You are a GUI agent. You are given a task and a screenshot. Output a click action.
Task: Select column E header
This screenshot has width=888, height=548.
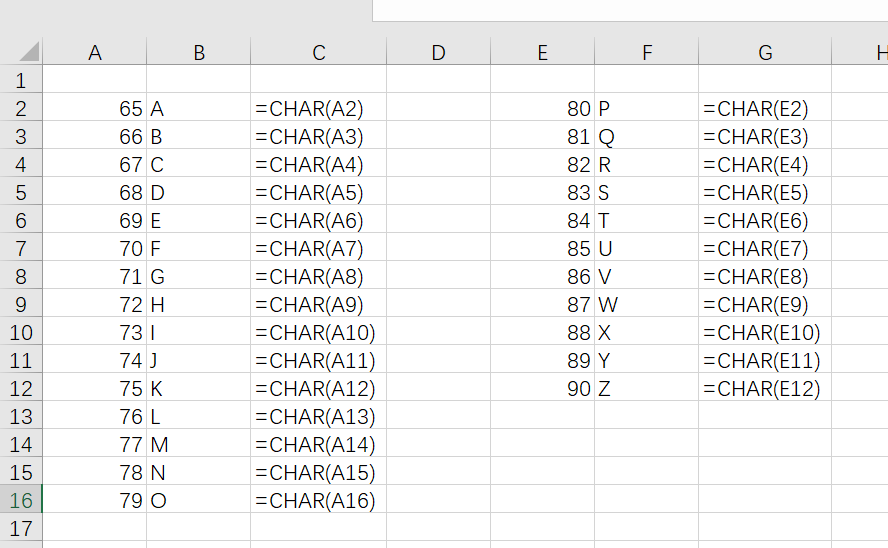[543, 52]
